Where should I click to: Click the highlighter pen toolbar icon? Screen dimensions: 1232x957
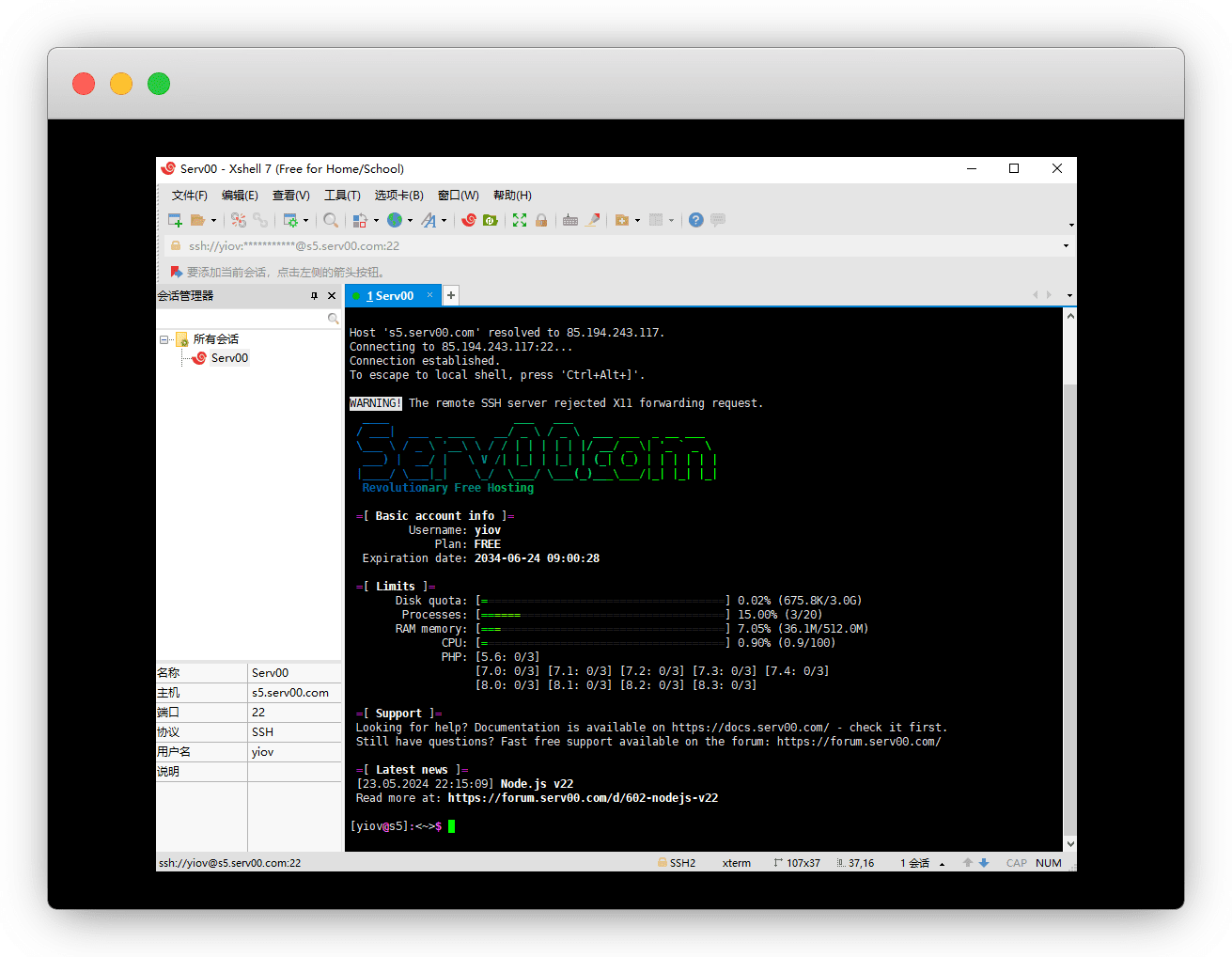click(x=592, y=220)
